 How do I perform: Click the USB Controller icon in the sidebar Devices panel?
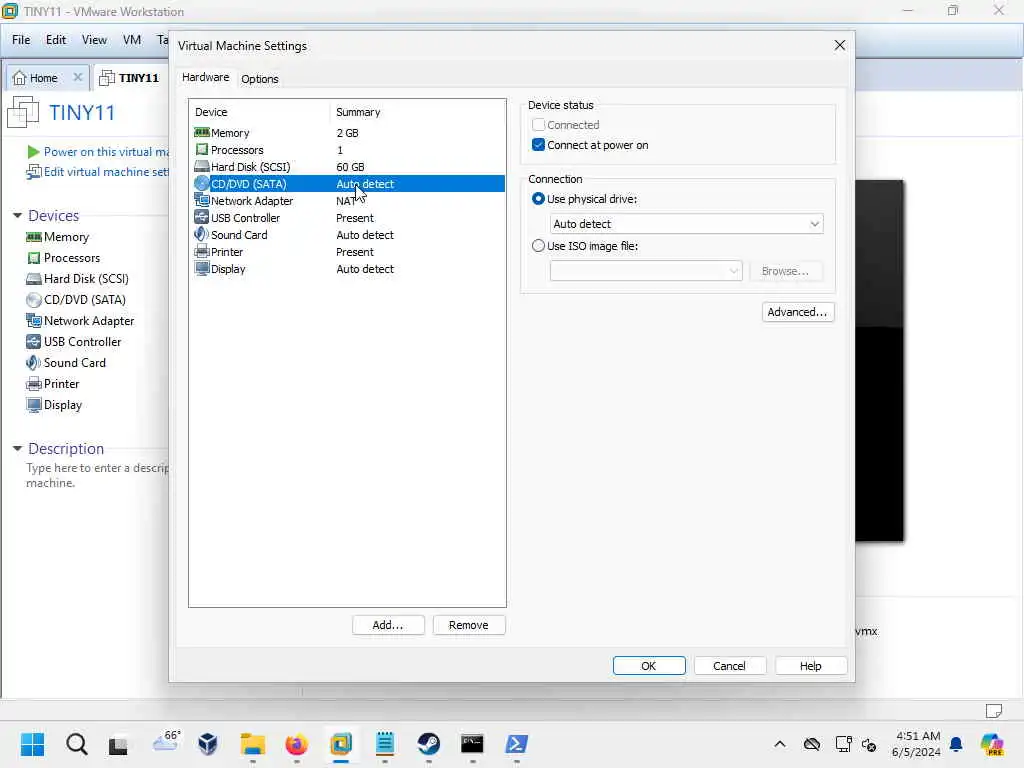coord(33,342)
